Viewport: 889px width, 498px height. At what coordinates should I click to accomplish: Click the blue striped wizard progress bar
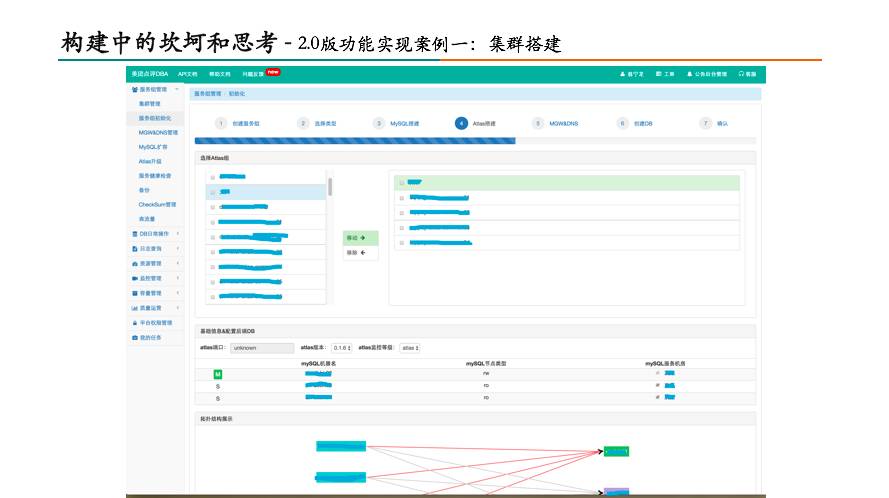(x=355, y=141)
